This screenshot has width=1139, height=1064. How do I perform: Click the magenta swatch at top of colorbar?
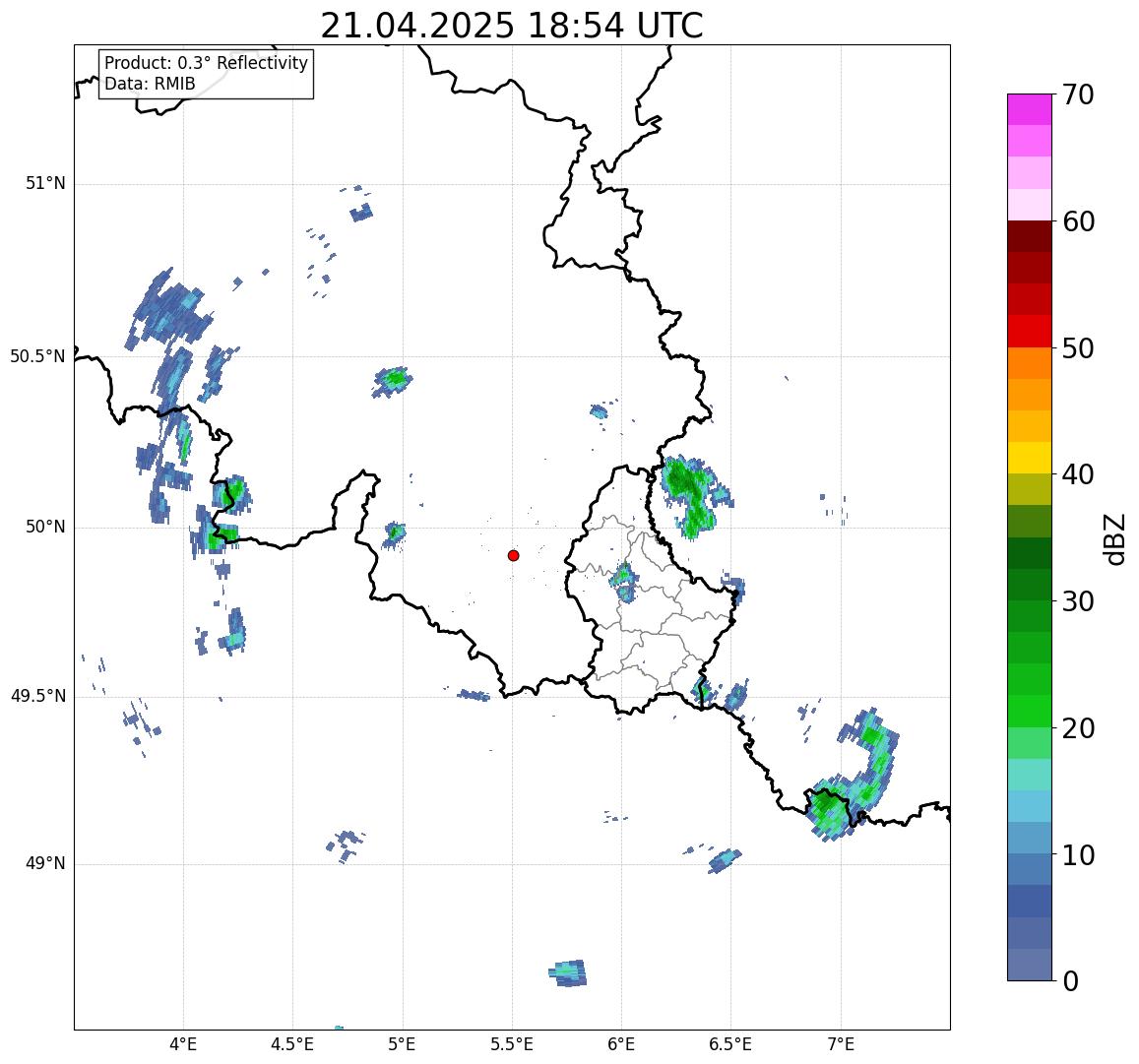[x=1030, y=109]
